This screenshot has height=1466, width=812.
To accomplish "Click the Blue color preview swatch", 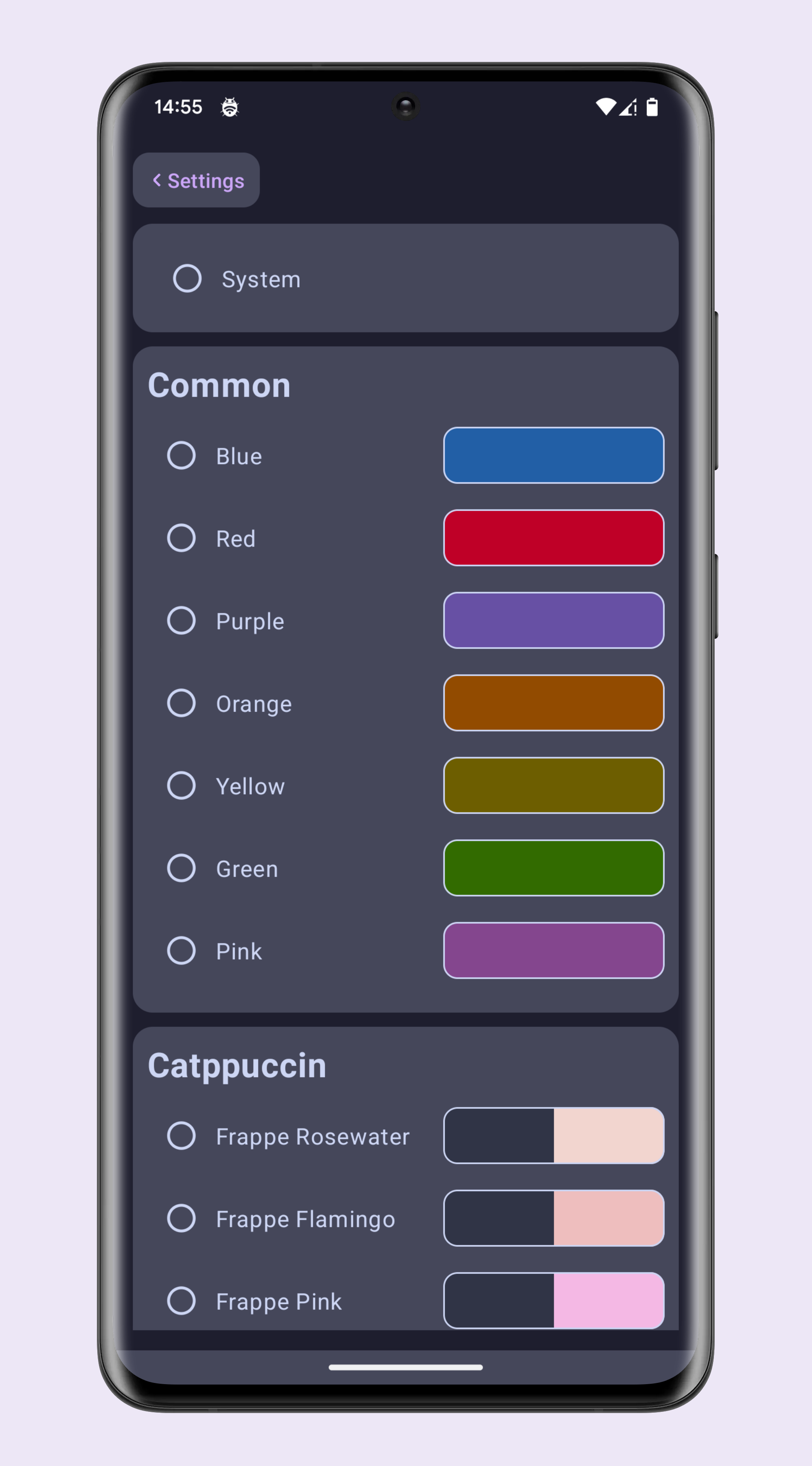I will [x=553, y=455].
